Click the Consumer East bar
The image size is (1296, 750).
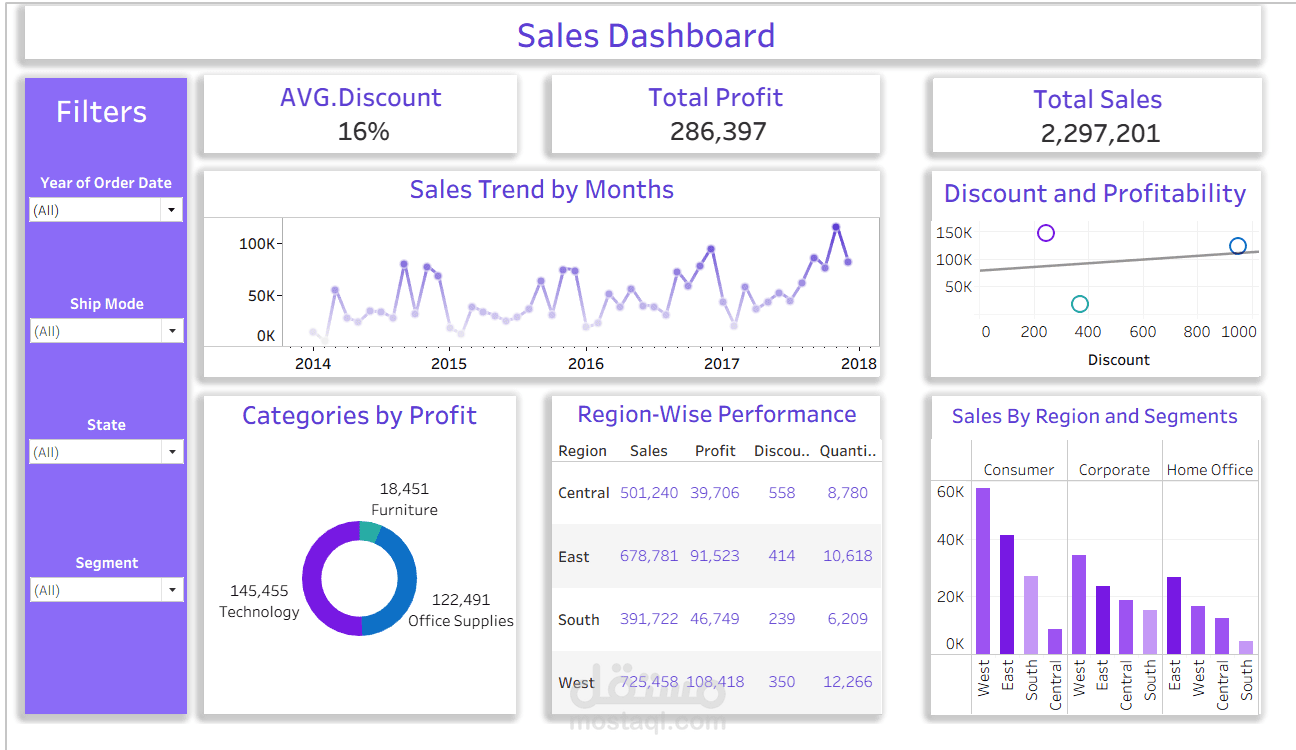pos(1007,594)
